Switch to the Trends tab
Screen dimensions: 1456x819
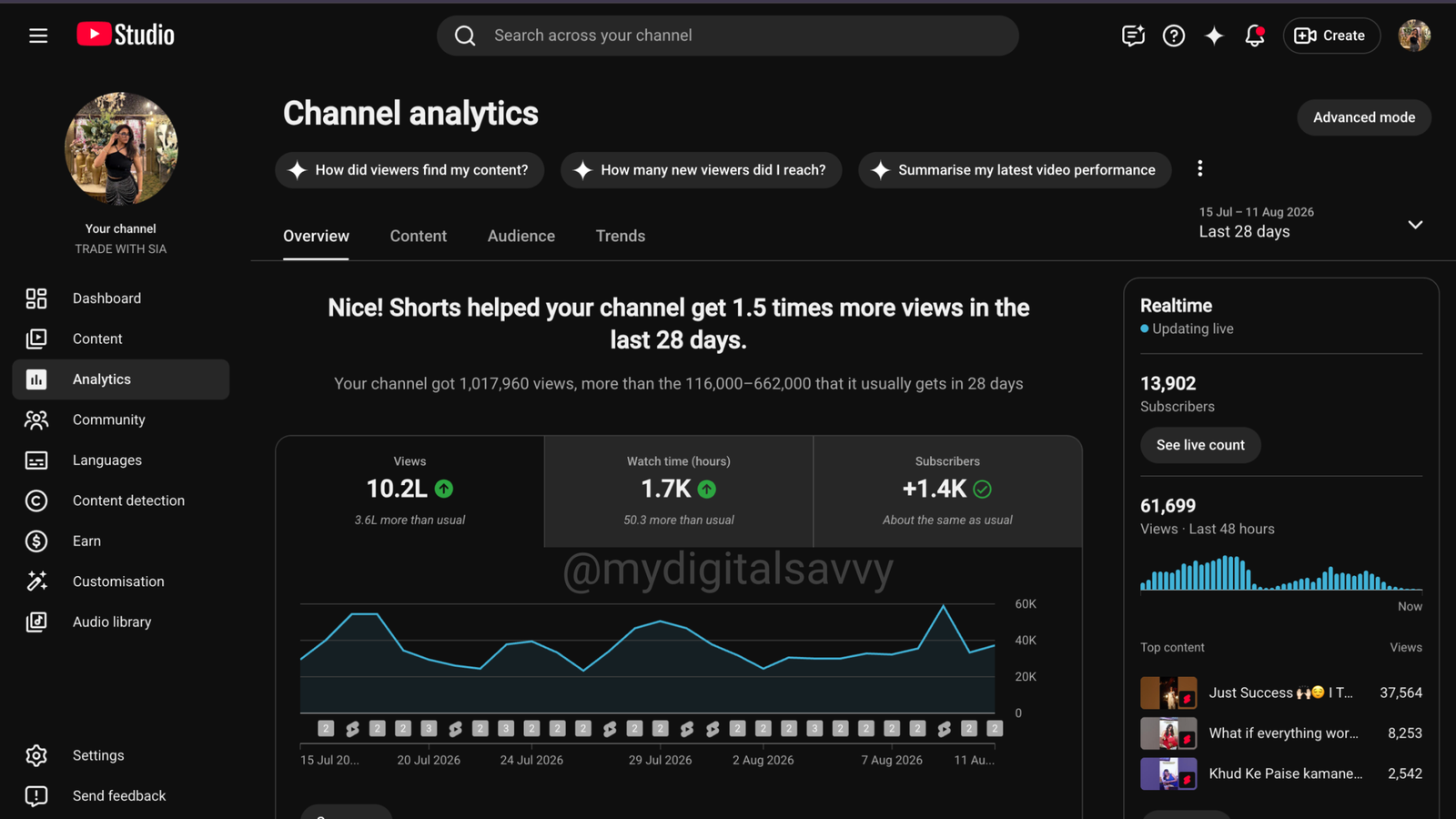[x=621, y=236]
